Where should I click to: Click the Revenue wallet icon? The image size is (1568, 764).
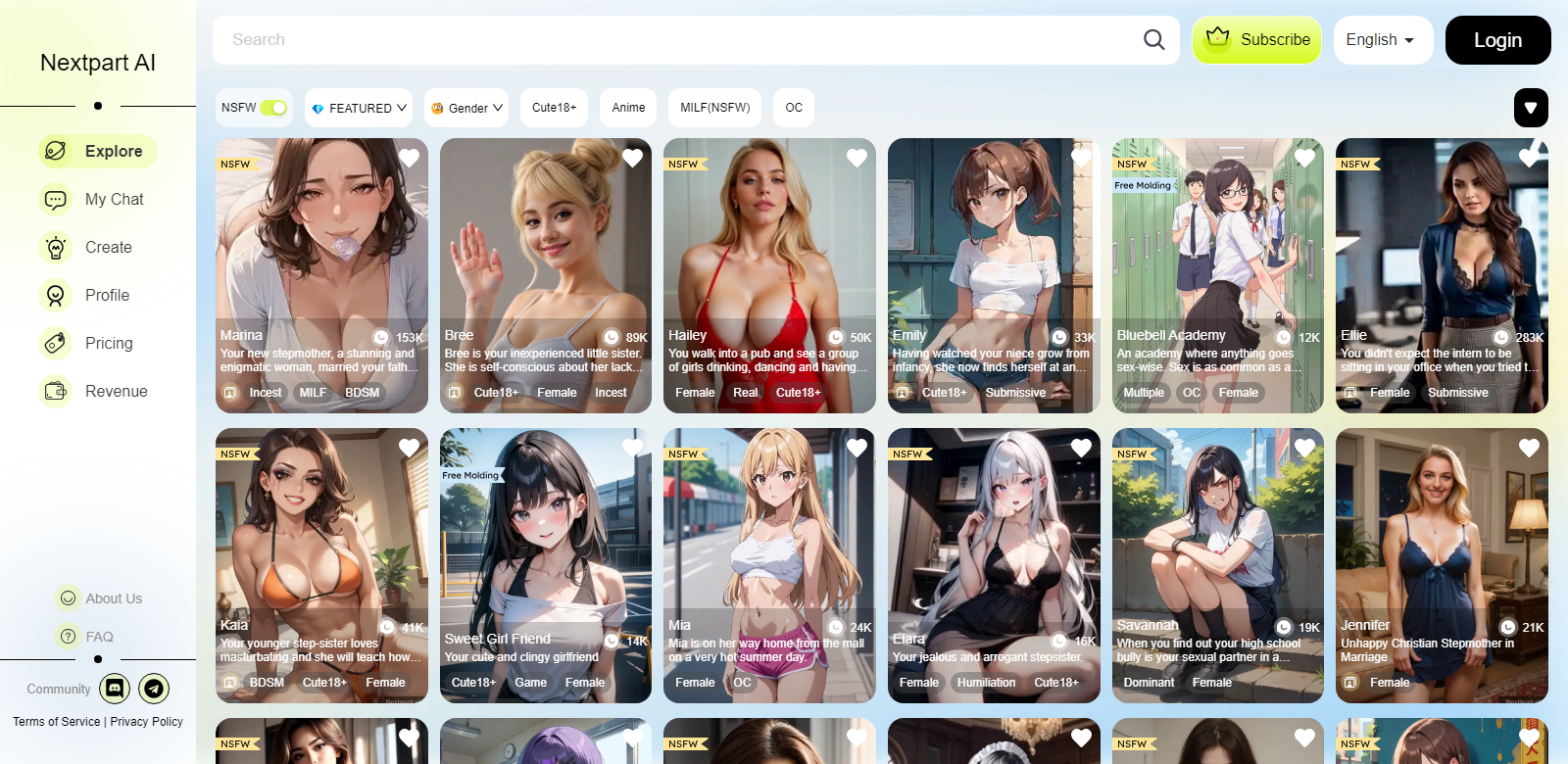pyautogui.click(x=56, y=391)
